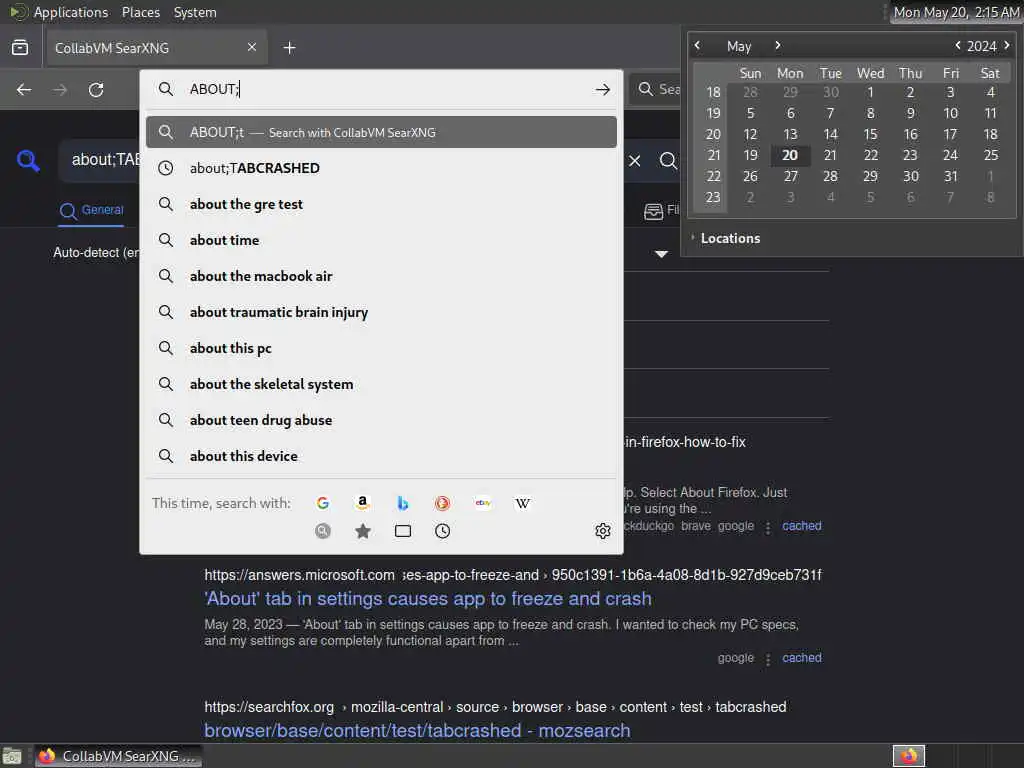Click the Firefox back arrow

pyautogui.click(x=24, y=89)
